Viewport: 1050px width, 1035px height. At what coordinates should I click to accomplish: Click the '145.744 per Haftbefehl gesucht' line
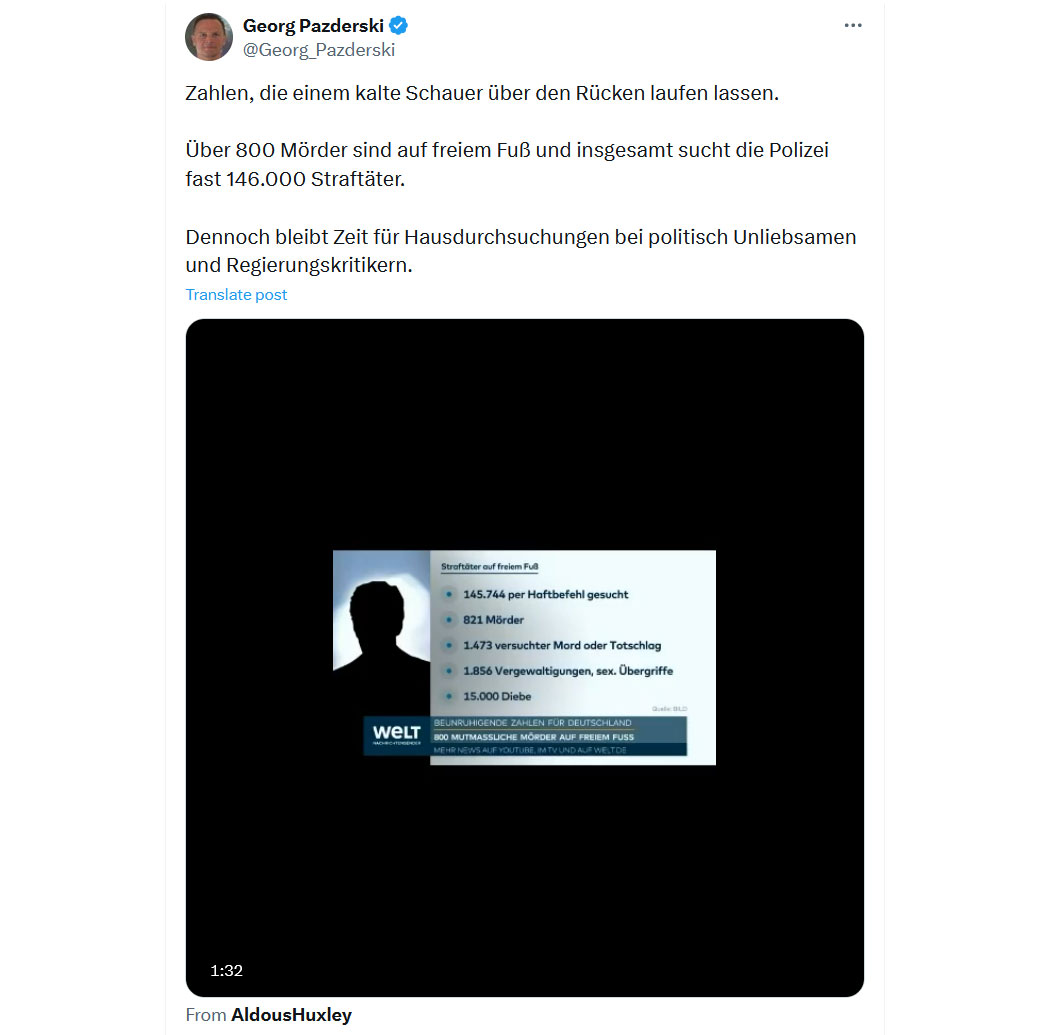545,594
